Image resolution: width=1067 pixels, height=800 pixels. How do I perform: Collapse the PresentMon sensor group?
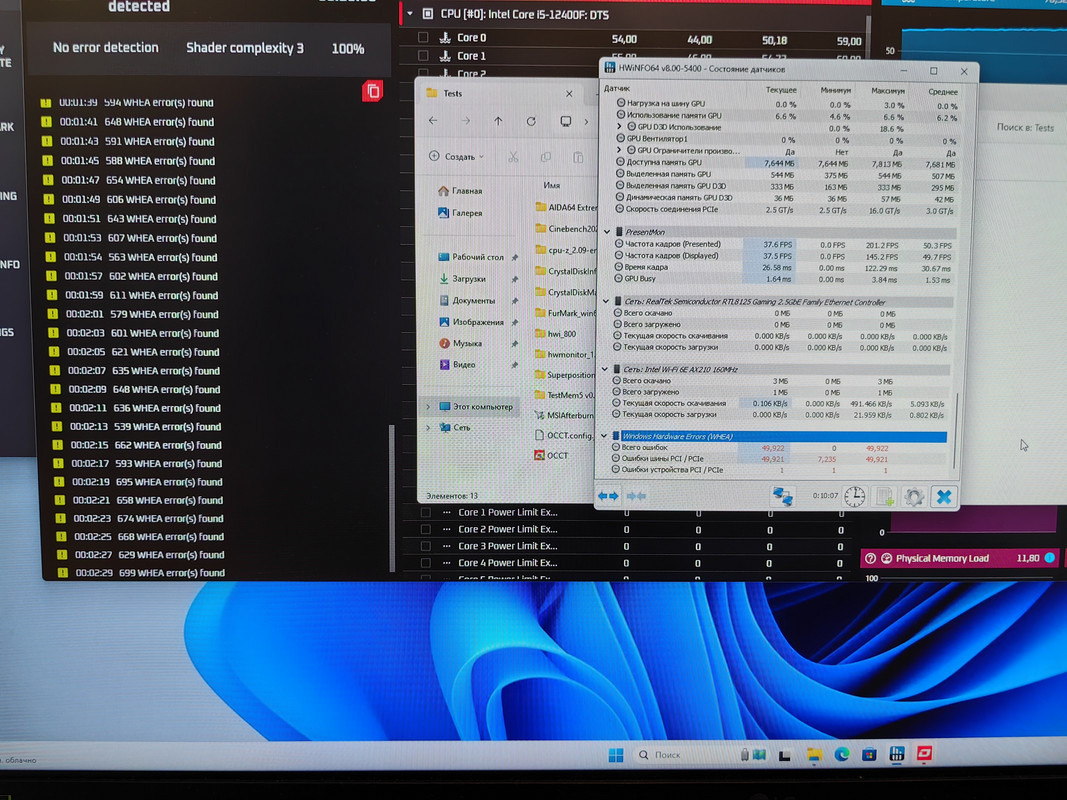click(x=607, y=232)
